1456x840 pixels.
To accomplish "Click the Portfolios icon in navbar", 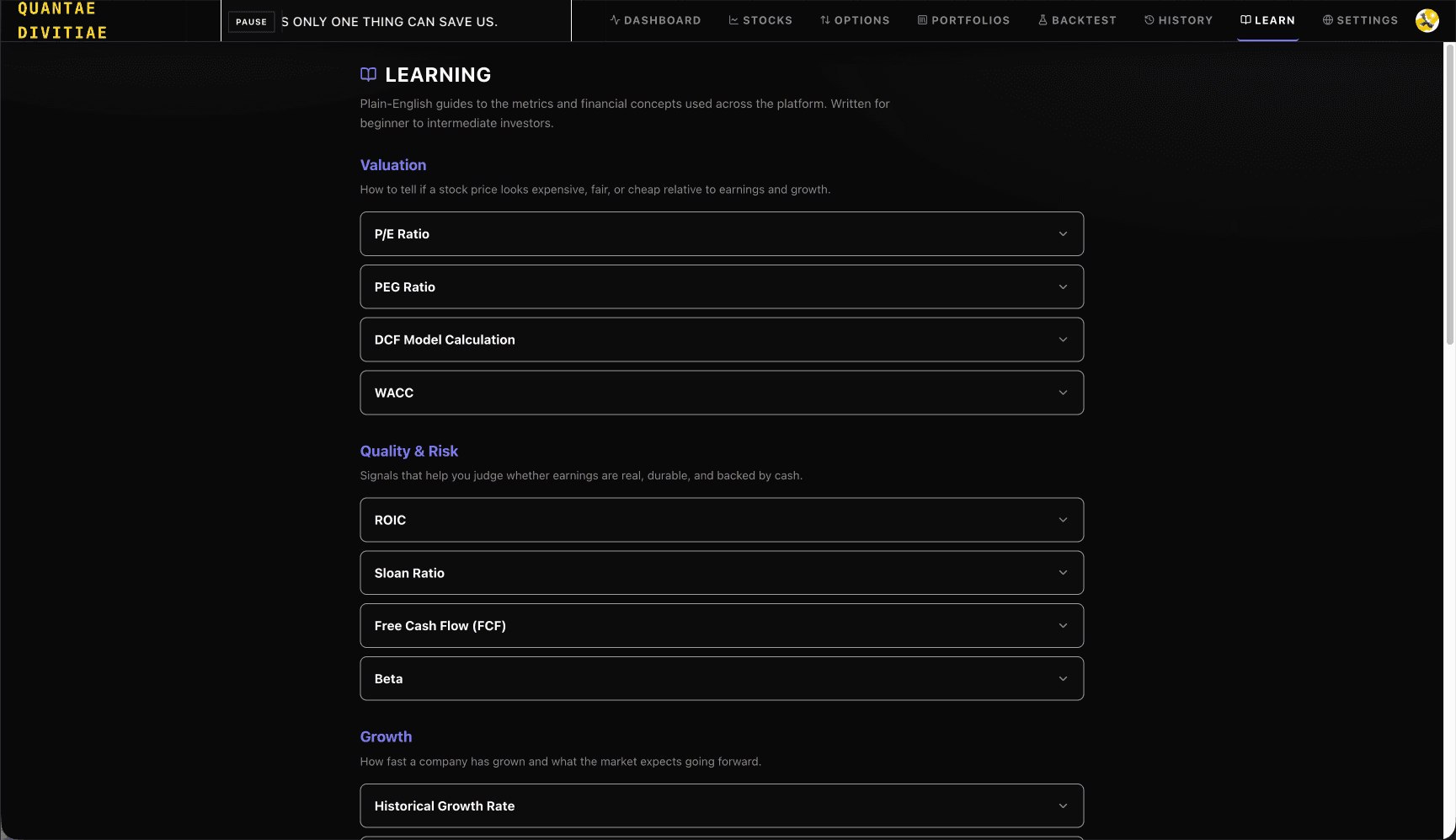I will [922, 20].
